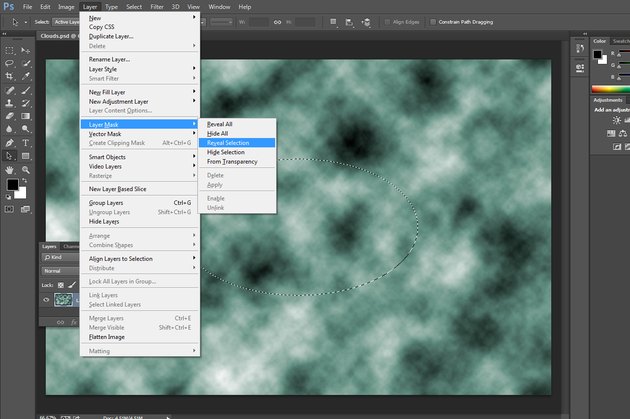Choose Group Layers menu item
The image size is (630, 419).
pyautogui.click(x=140, y=203)
